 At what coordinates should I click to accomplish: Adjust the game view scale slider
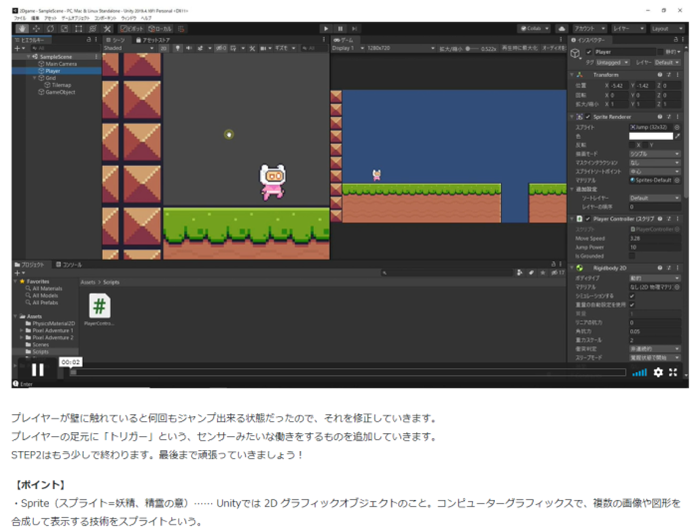[472, 49]
